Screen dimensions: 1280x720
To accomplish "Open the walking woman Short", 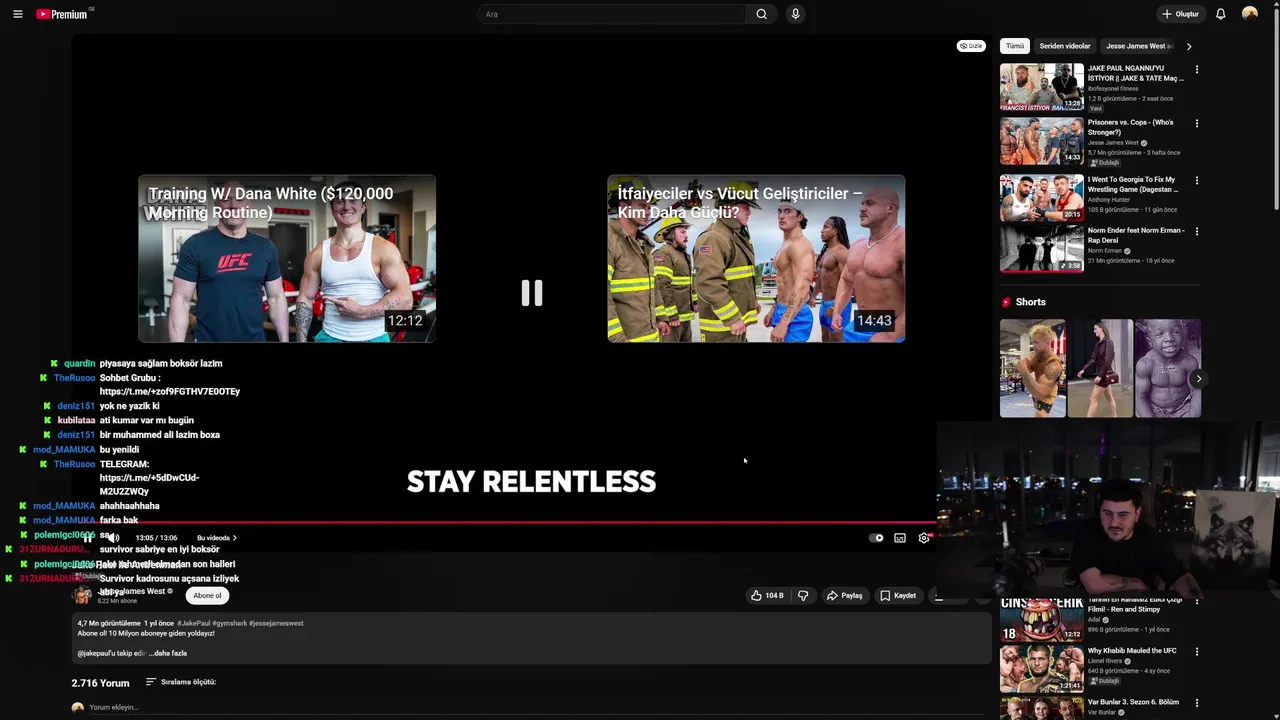I will [1100, 368].
